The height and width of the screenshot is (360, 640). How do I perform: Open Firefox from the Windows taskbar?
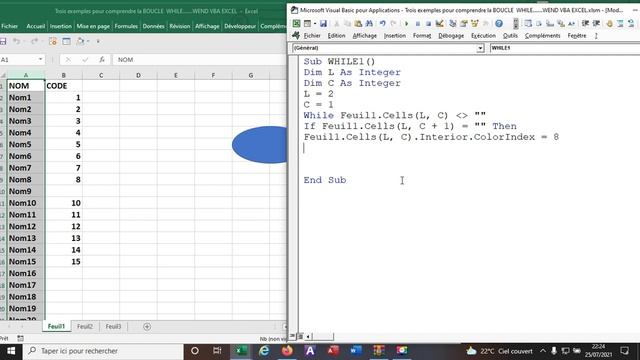[x=287, y=351]
